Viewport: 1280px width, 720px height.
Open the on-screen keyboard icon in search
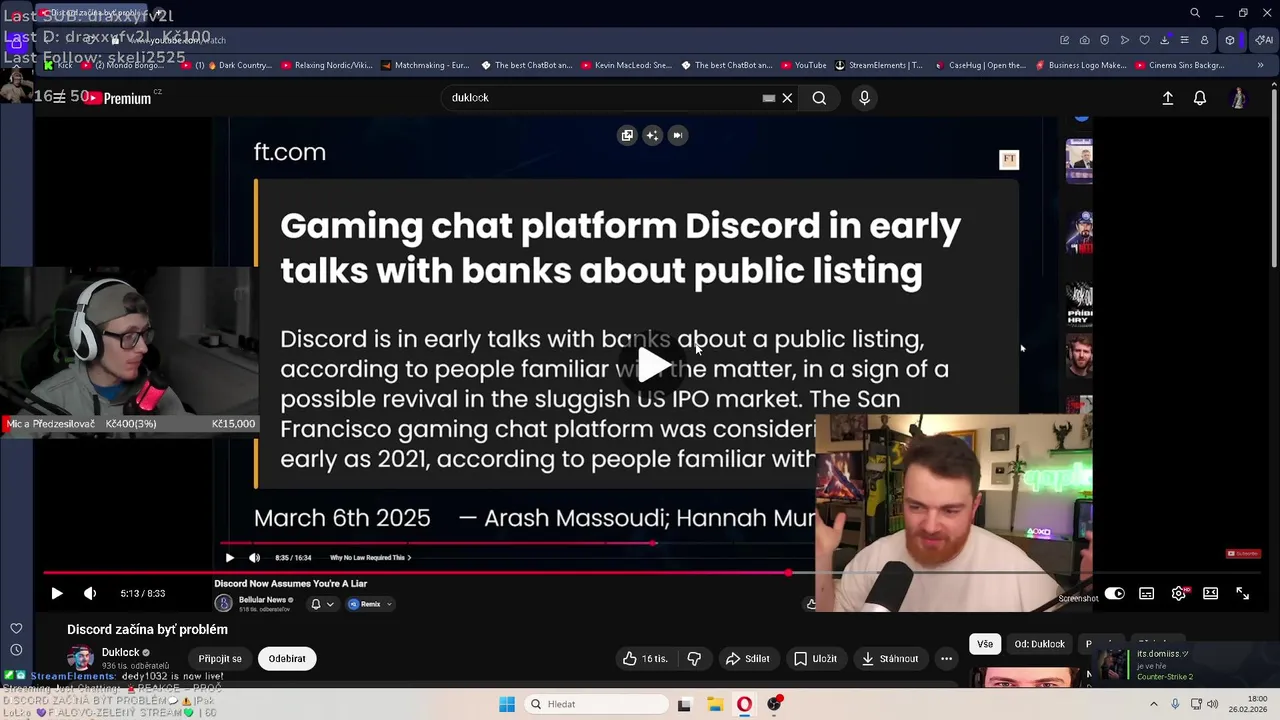tap(769, 97)
